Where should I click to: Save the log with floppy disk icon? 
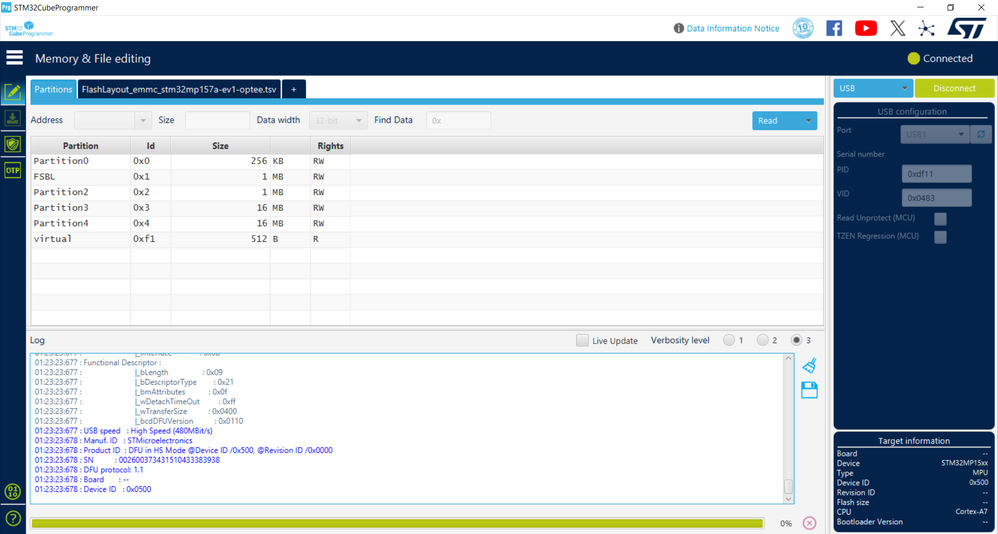809,391
